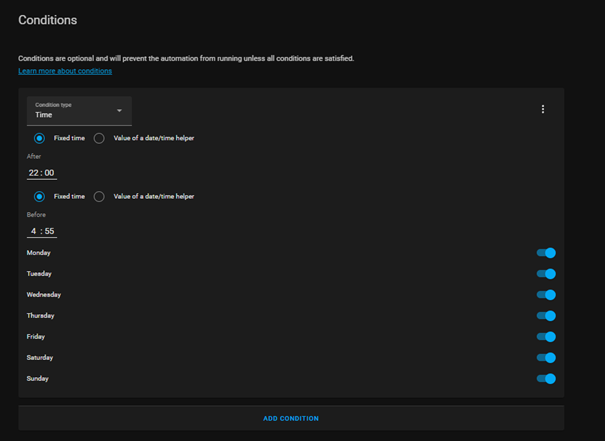Select date/time helper option for Before
This screenshot has width=605, height=441.
coord(99,196)
